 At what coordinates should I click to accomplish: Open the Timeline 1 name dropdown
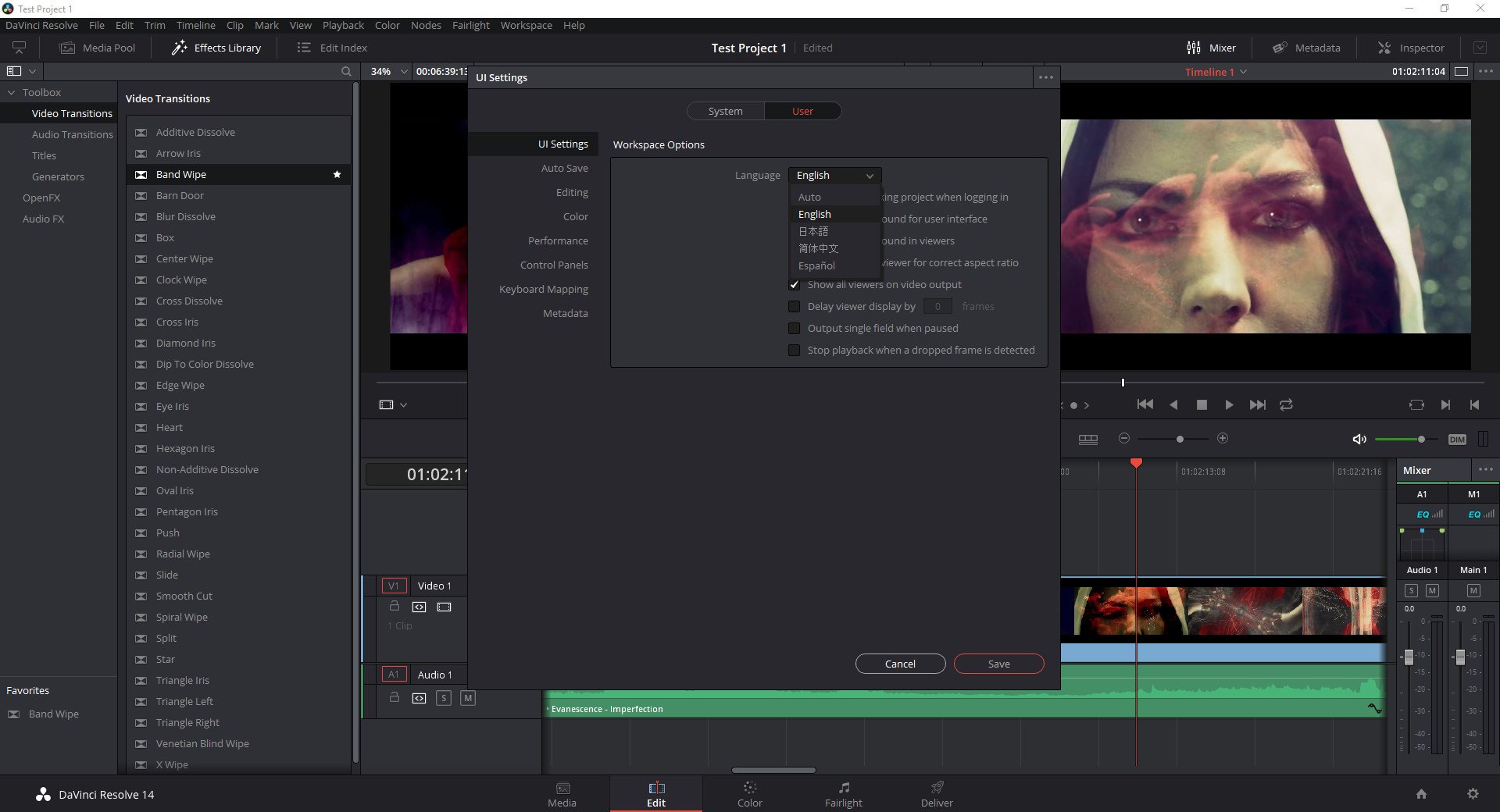coord(1243,72)
